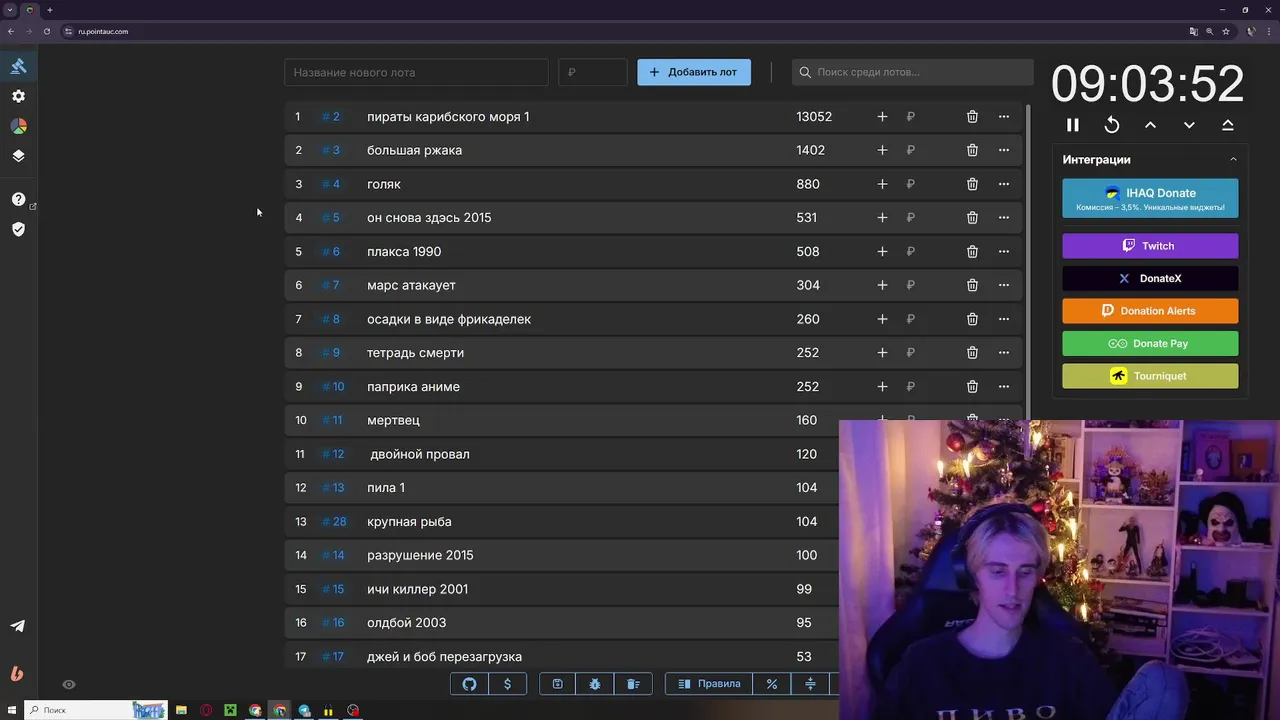Click the clear all lots trash icon
The width and height of the screenshot is (1280, 720).
tap(633, 684)
